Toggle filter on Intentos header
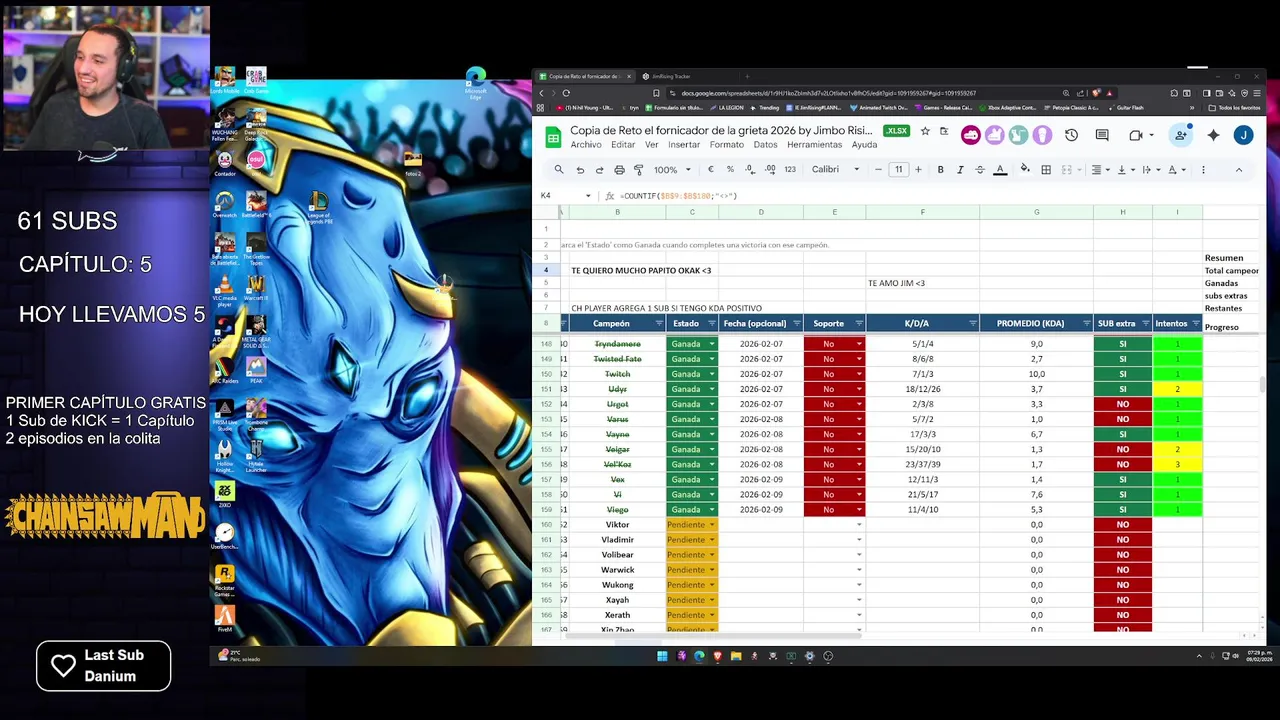This screenshot has width=1280, height=720. pos(1196,324)
